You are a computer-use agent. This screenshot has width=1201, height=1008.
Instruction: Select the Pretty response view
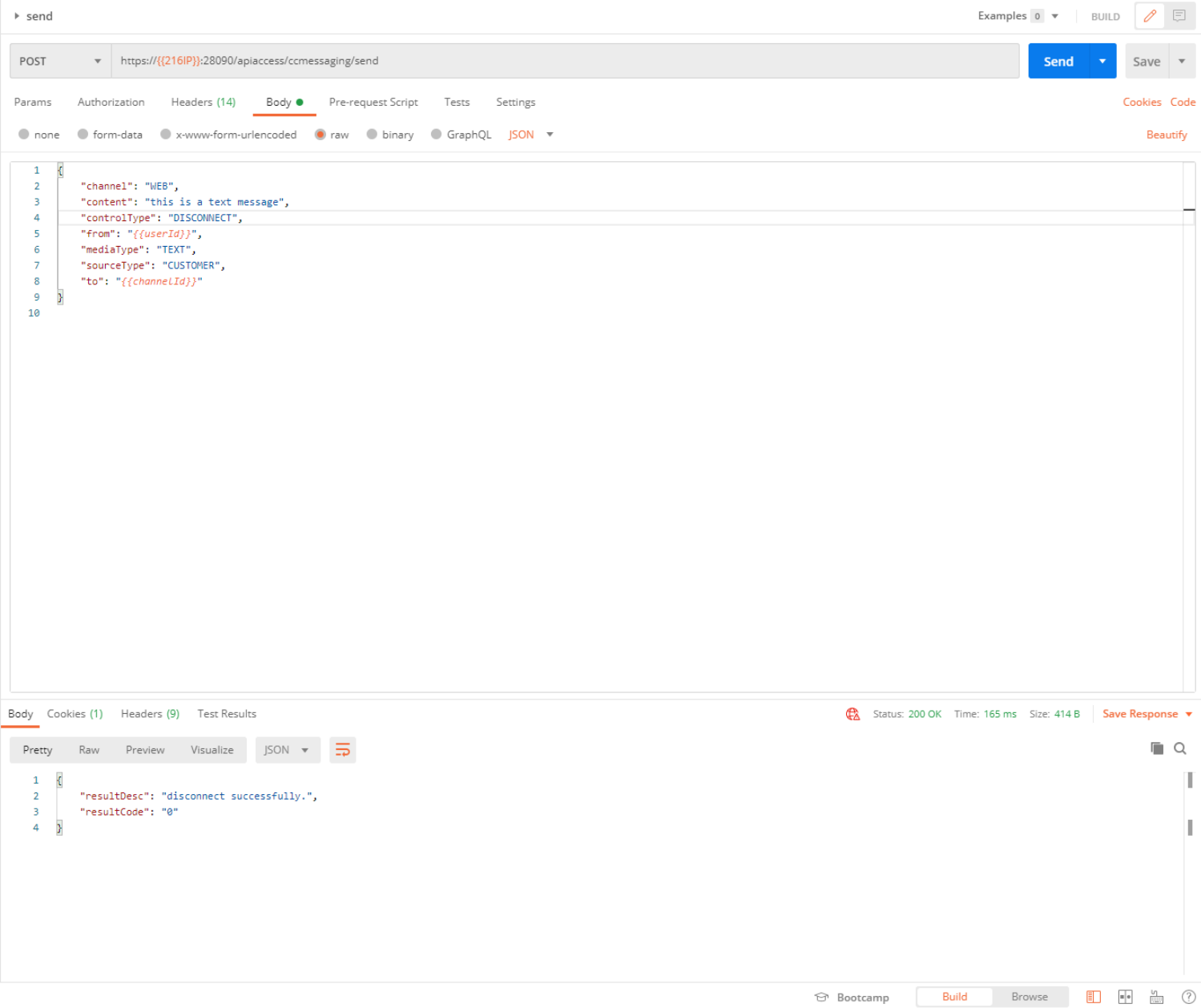click(x=38, y=750)
